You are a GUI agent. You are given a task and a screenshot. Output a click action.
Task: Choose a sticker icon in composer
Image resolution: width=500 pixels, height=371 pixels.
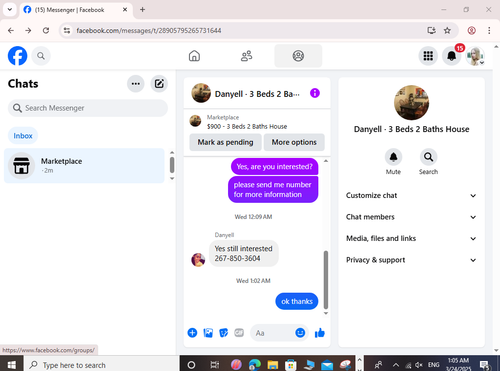click(223, 333)
